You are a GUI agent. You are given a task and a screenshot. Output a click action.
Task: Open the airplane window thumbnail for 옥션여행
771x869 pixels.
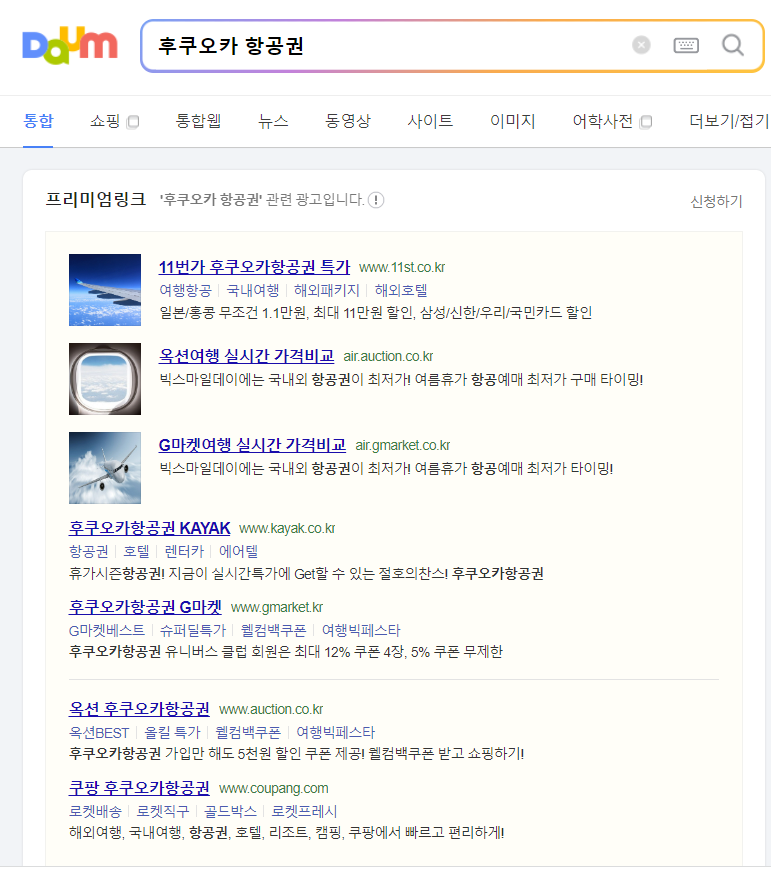coord(105,379)
